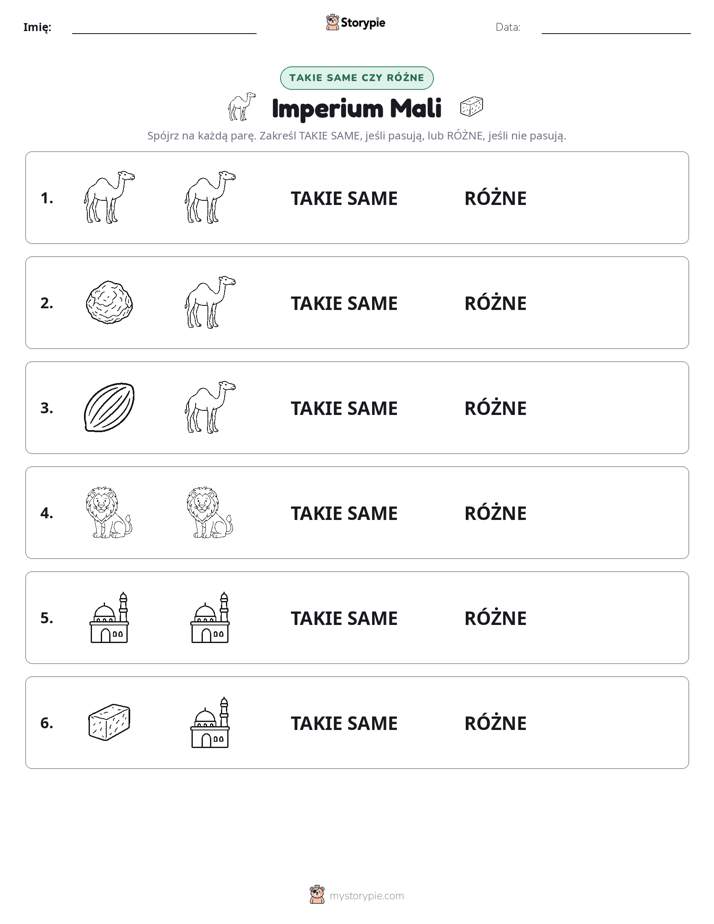This screenshot has width=714, height=924.
Task: Select TAKIE SAME for row 1
Action: pyautogui.click(x=344, y=198)
